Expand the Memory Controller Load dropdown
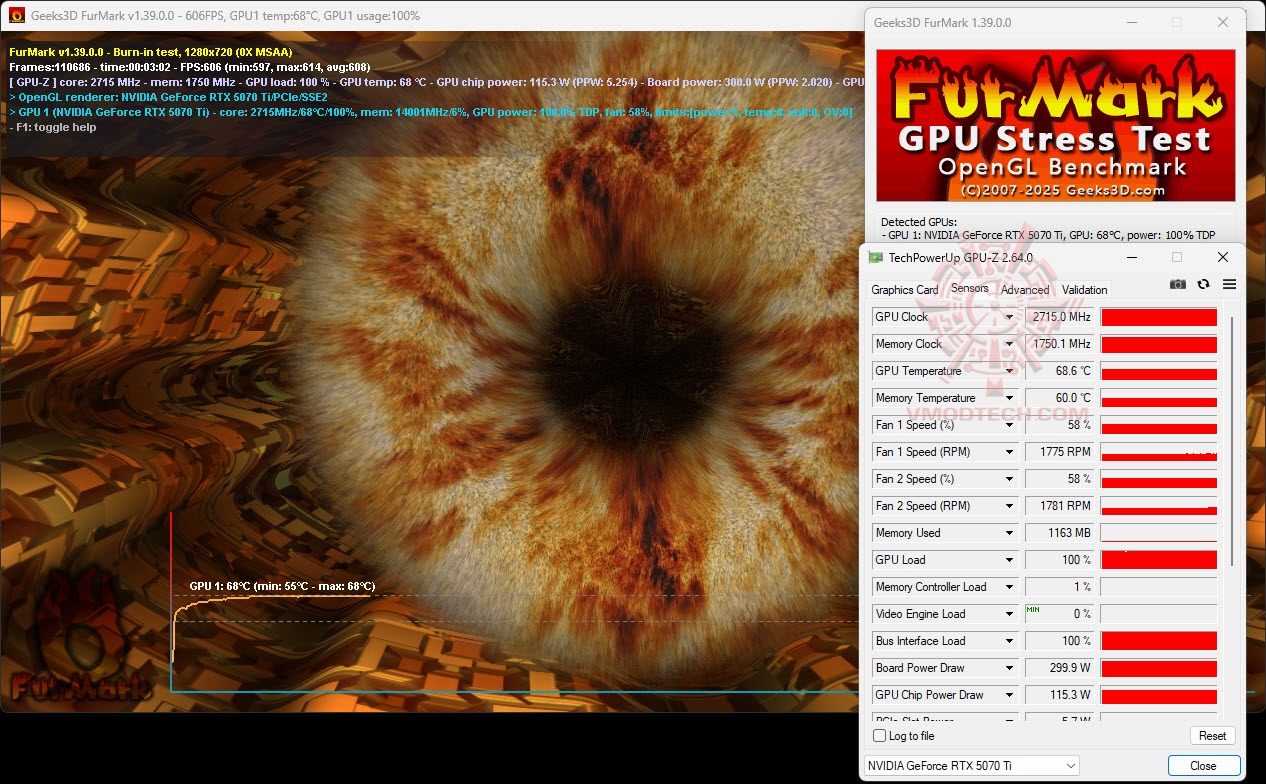The height and width of the screenshot is (784, 1266). (x=1010, y=587)
